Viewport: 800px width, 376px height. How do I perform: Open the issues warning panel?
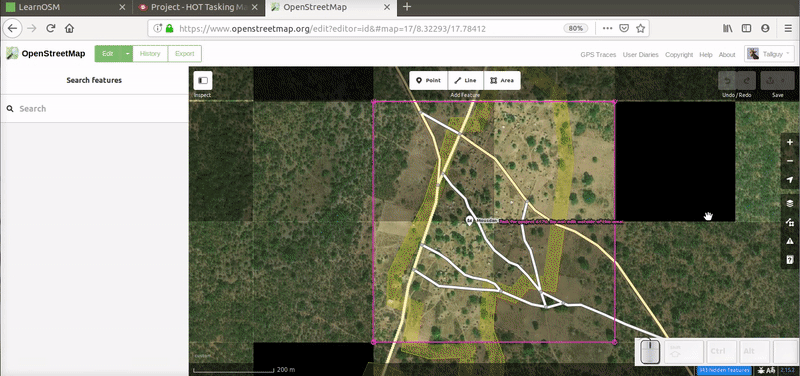point(790,241)
